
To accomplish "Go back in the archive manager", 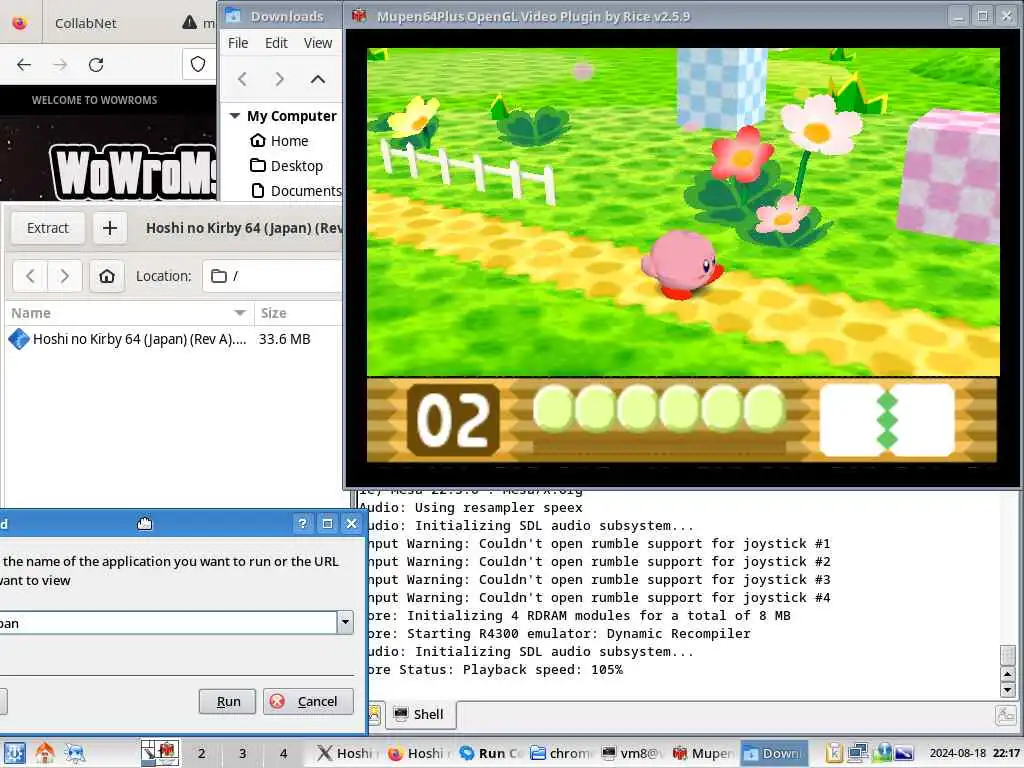I will pyautogui.click(x=30, y=276).
